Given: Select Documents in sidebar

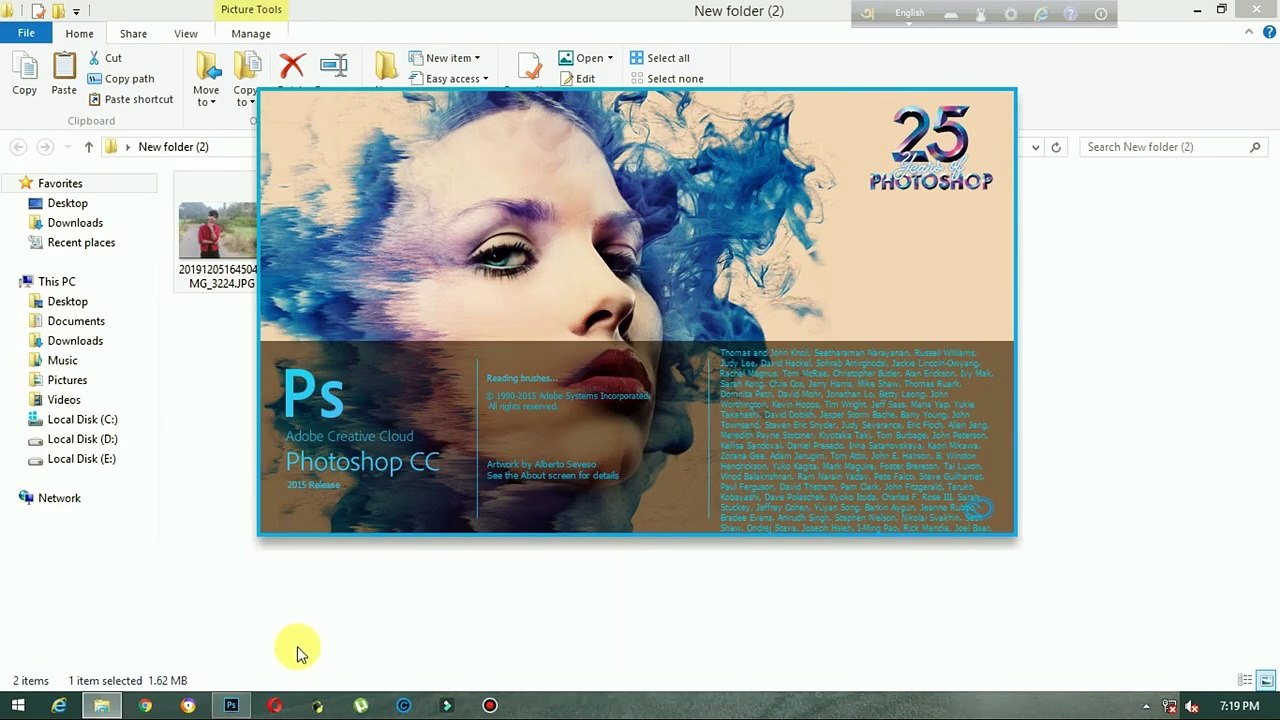Looking at the screenshot, I should click(76, 321).
